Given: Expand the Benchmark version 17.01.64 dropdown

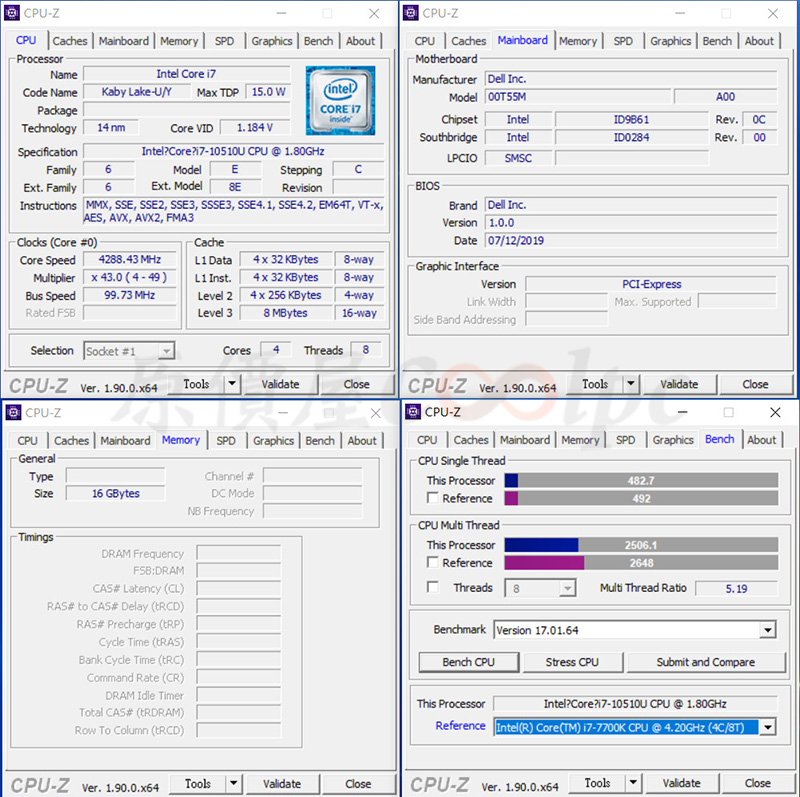Looking at the screenshot, I should click(x=635, y=630).
